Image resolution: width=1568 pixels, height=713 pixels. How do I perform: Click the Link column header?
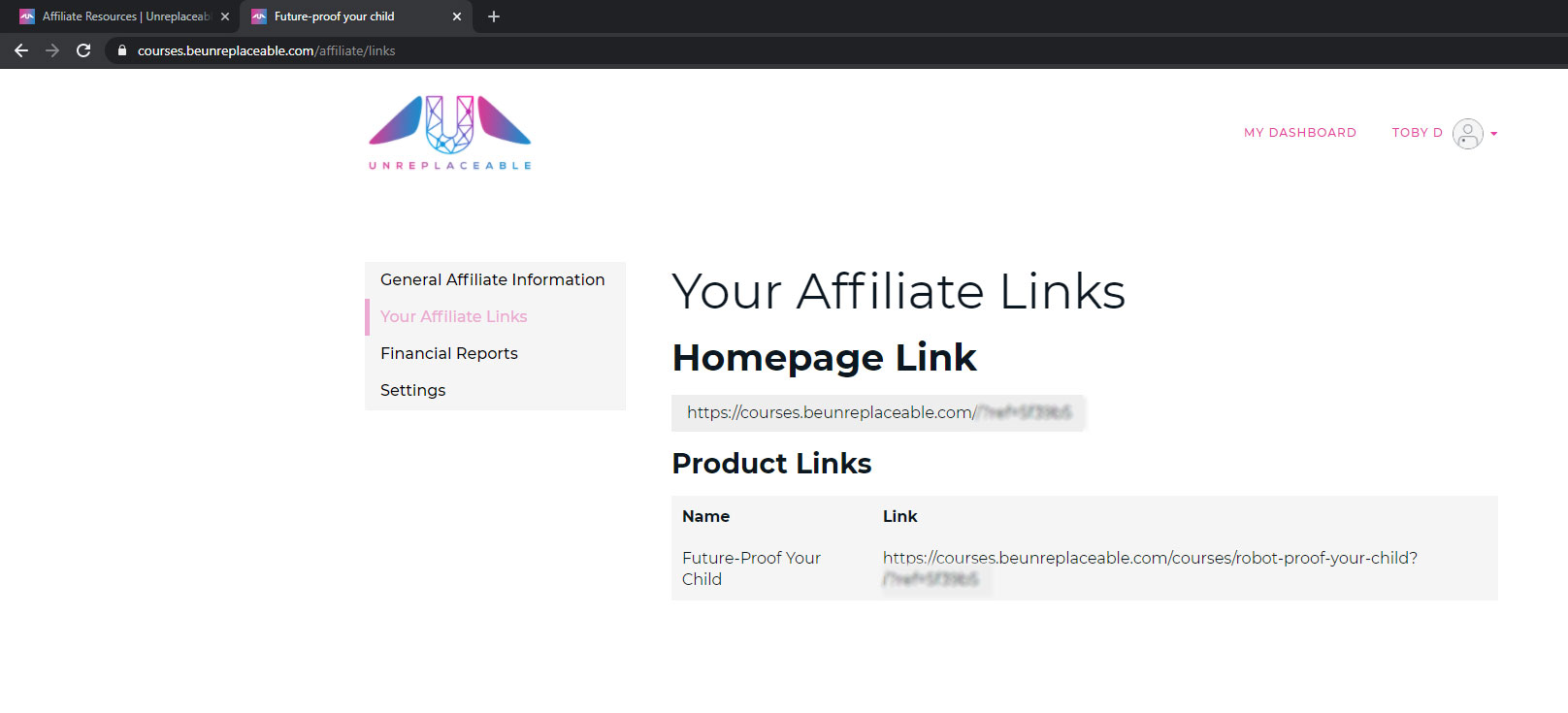tap(899, 516)
